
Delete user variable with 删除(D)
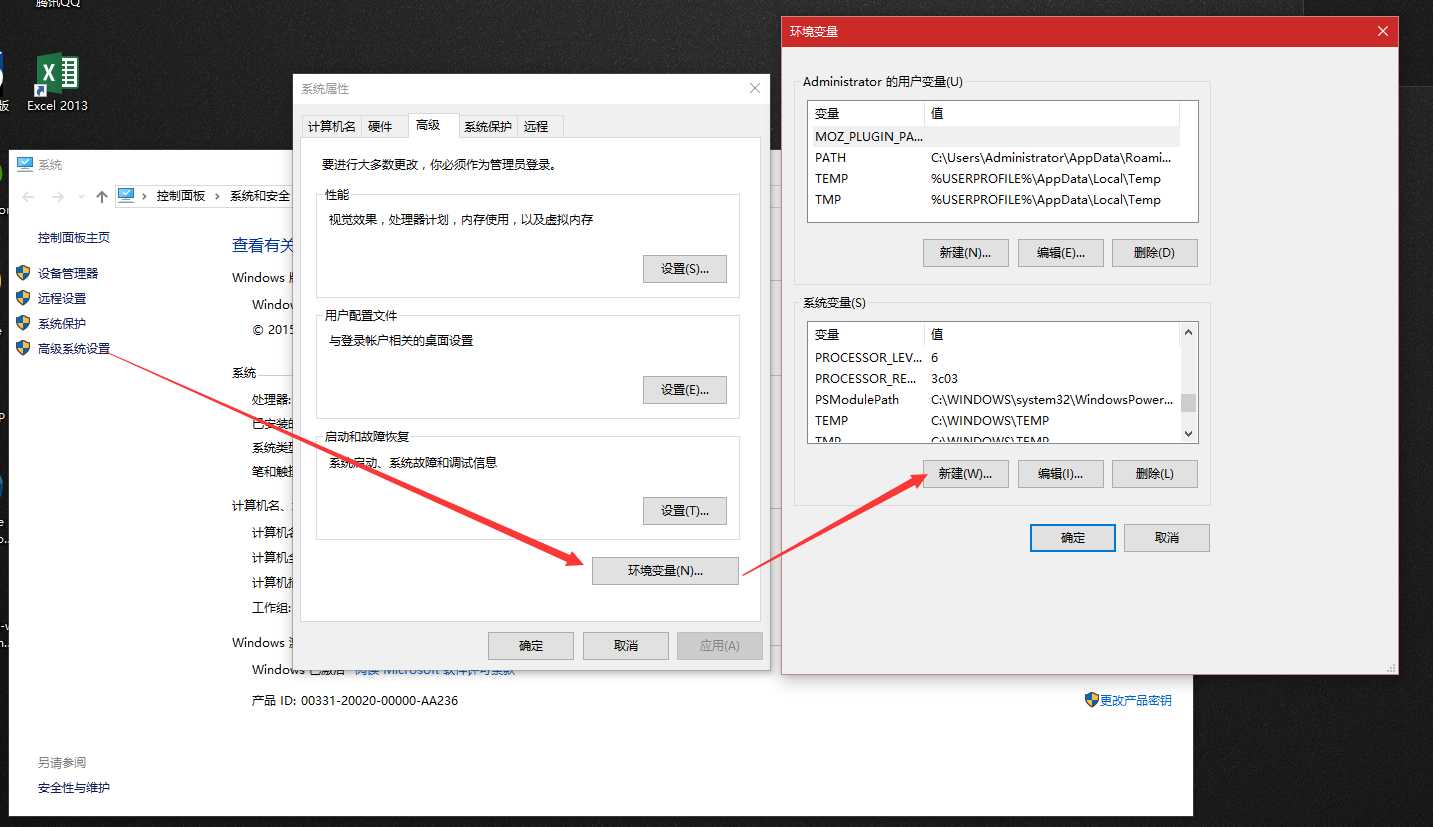(x=1154, y=253)
